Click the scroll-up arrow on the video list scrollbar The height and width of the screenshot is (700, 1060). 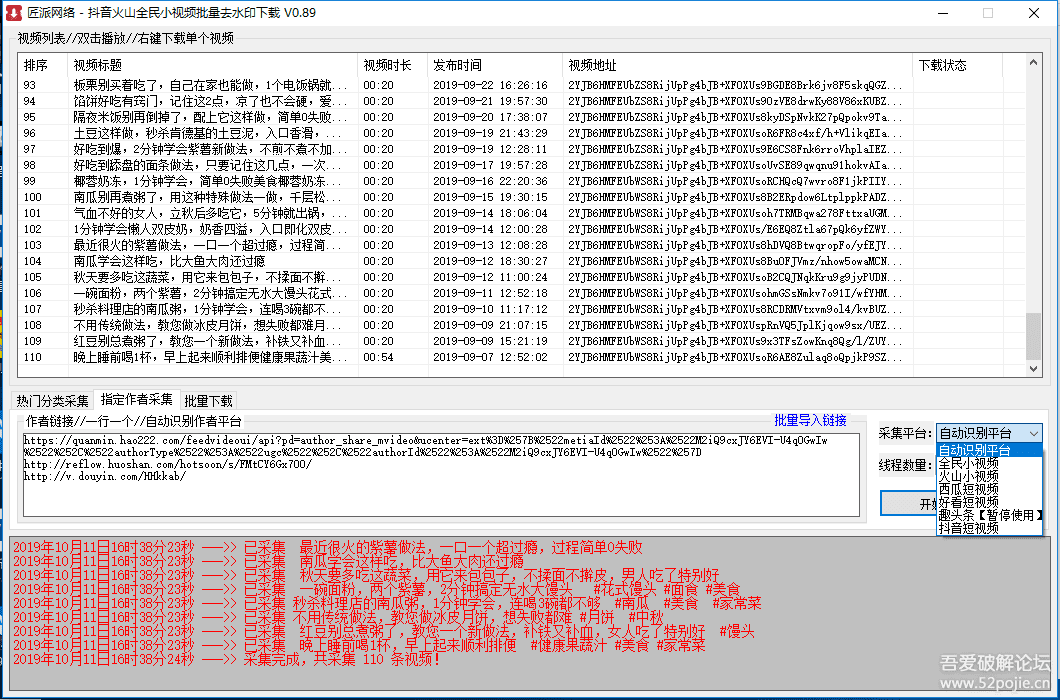click(1033, 62)
